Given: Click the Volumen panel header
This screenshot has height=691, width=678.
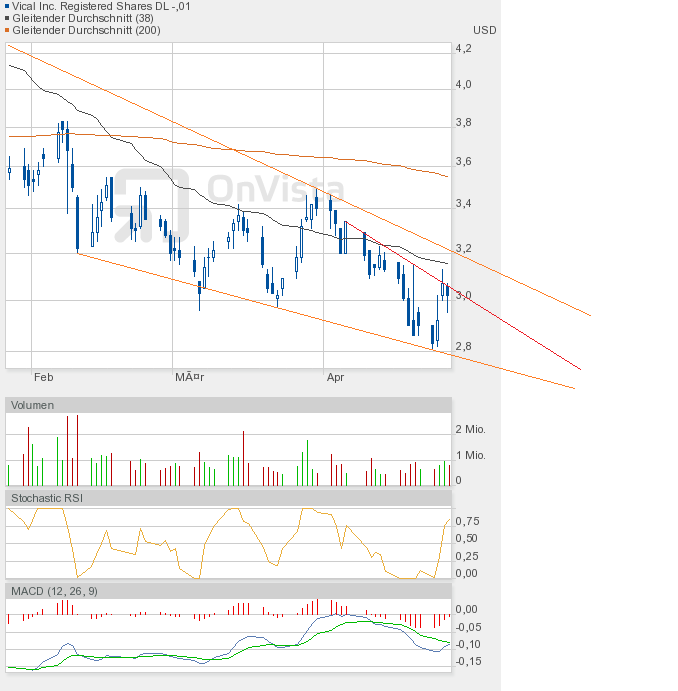Looking at the screenshot, I should 32,405.
